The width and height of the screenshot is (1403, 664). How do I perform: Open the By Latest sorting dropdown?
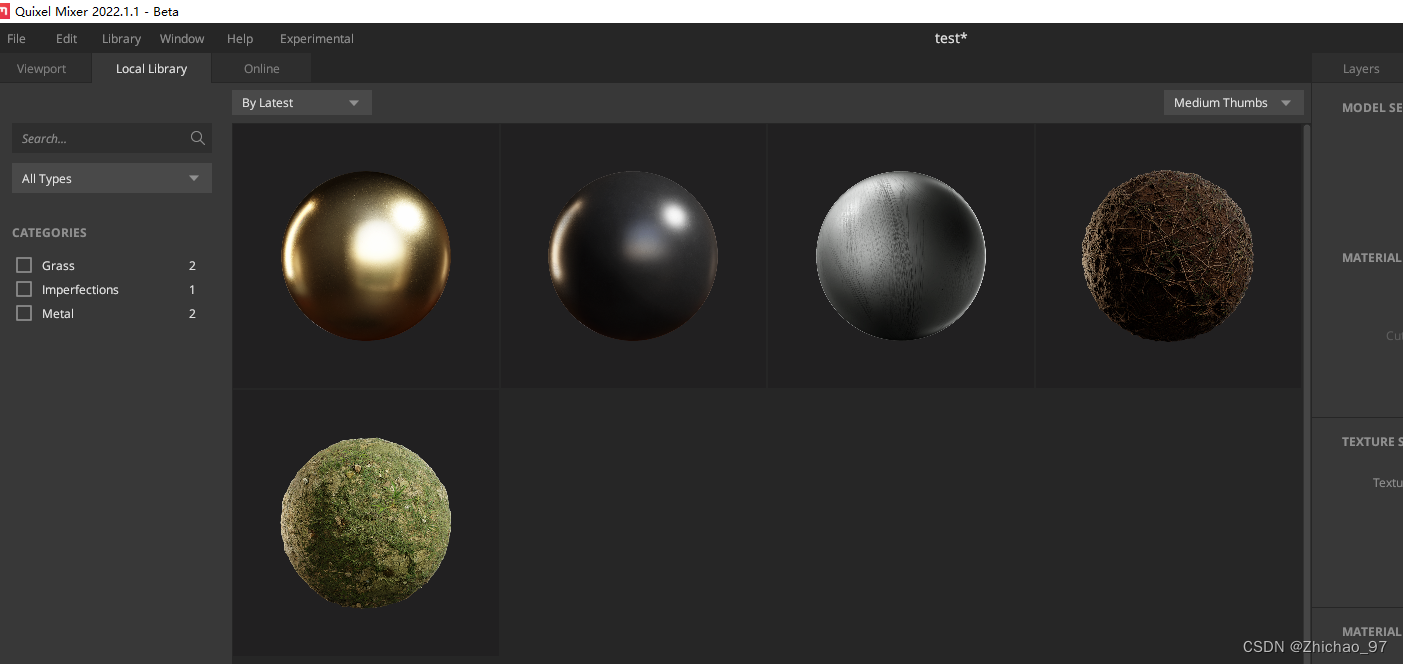coord(301,102)
